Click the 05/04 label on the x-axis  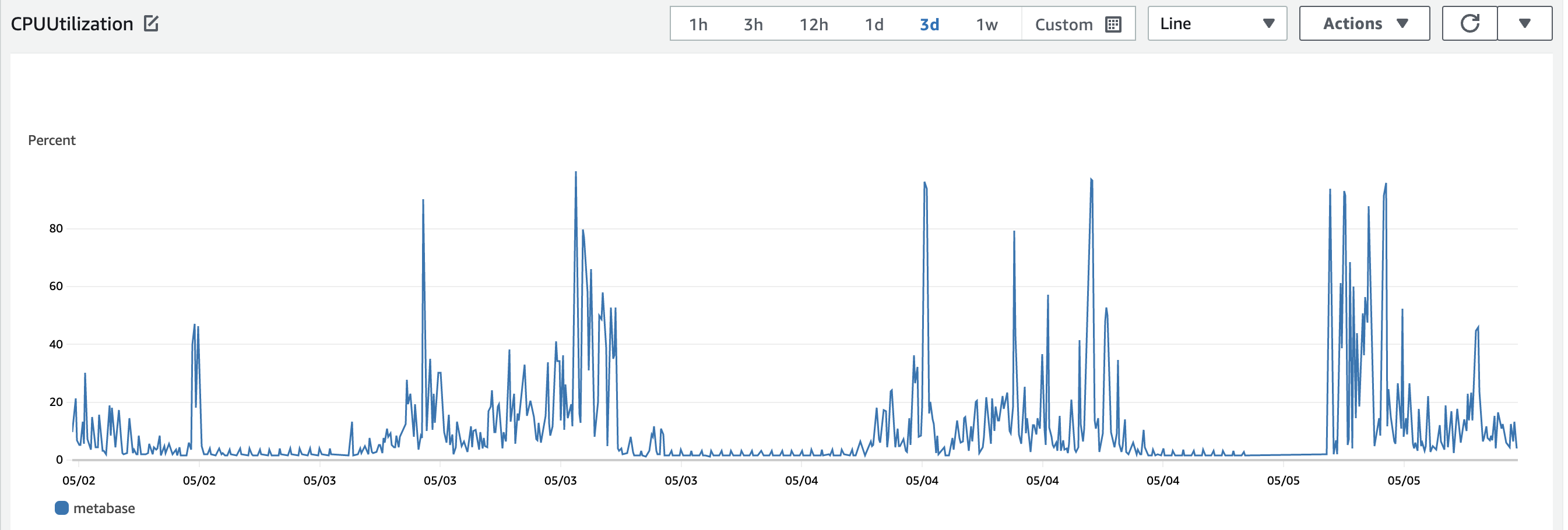tap(801, 480)
